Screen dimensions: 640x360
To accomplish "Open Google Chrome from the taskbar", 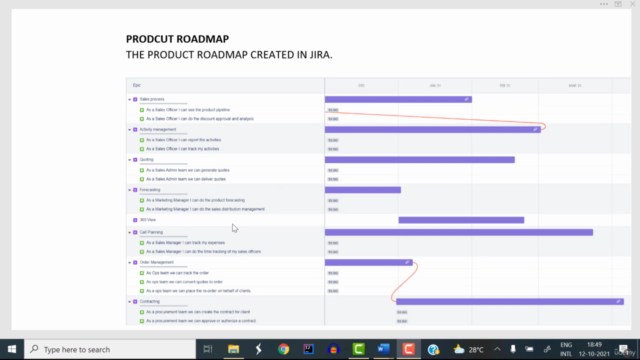I will tap(283, 349).
